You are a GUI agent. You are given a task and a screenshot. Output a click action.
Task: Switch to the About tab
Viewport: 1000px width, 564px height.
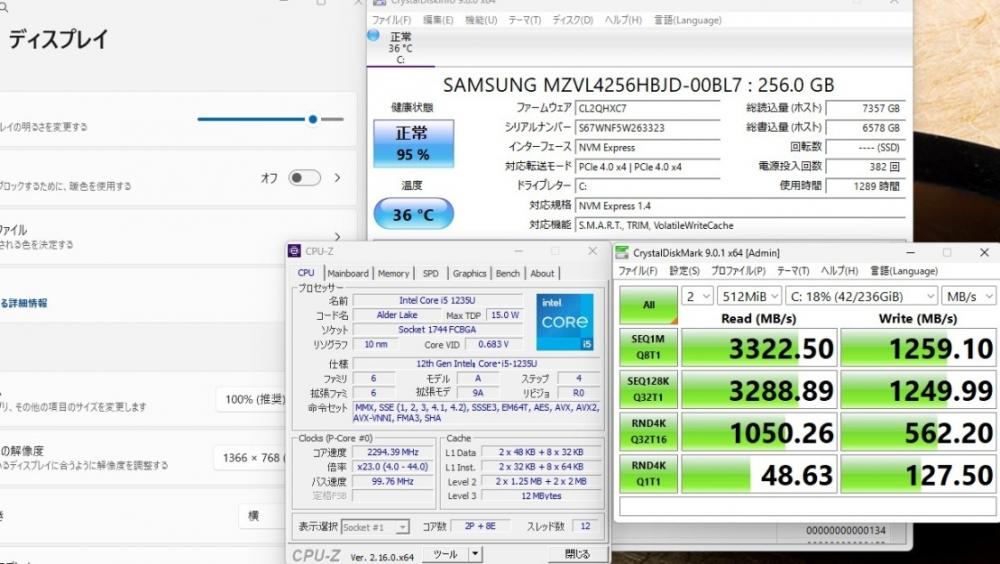(x=542, y=273)
